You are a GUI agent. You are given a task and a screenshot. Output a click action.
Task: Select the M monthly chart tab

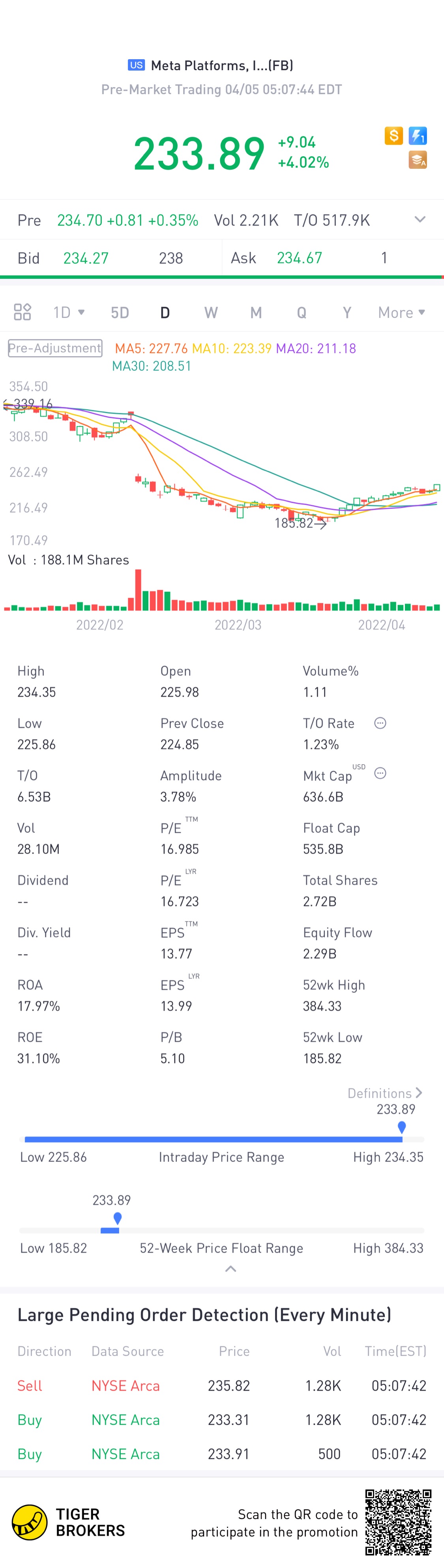pyautogui.click(x=256, y=312)
